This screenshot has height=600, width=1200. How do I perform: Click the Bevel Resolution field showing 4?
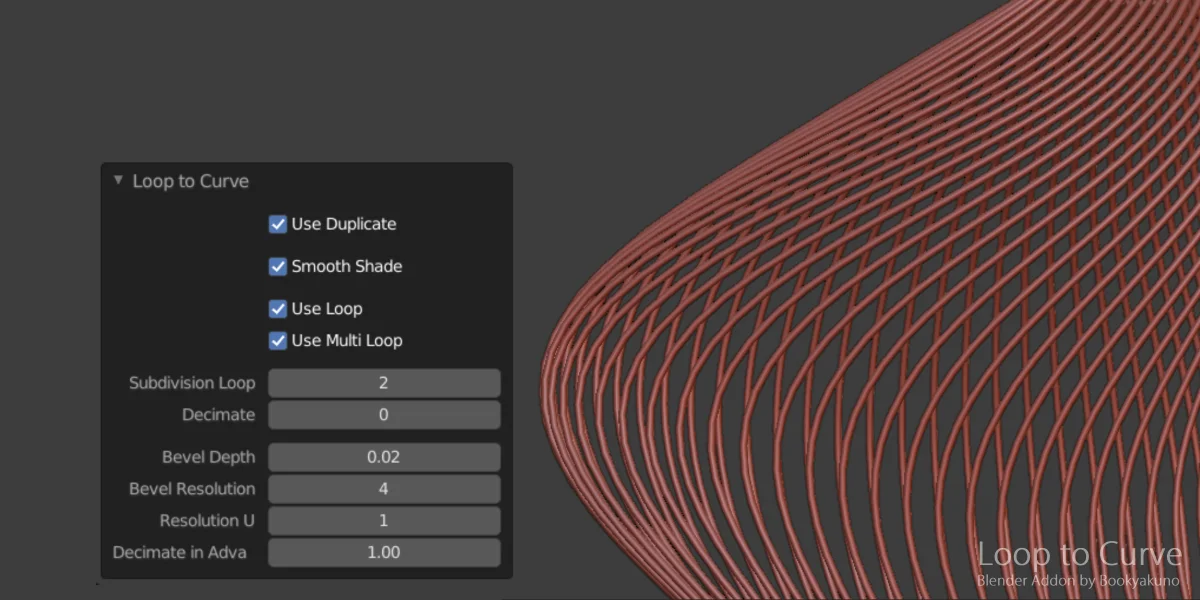(x=384, y=489)
